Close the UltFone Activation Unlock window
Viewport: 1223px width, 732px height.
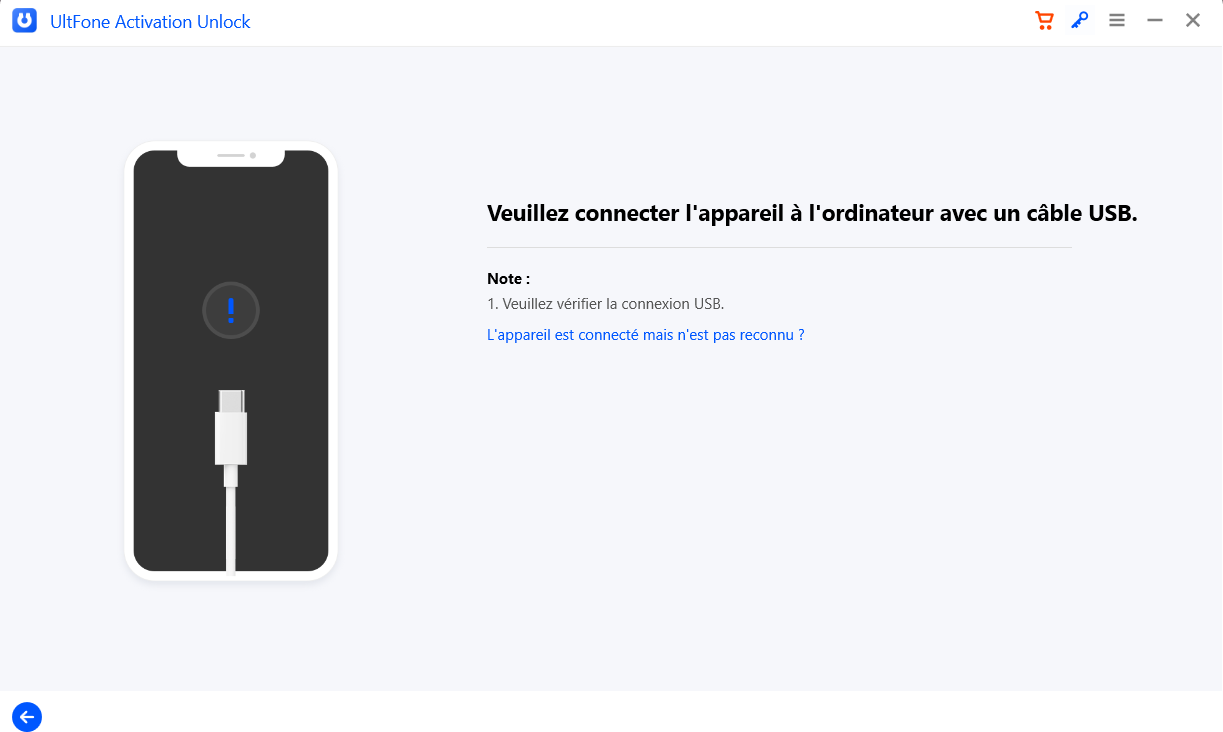[1192, 19]
